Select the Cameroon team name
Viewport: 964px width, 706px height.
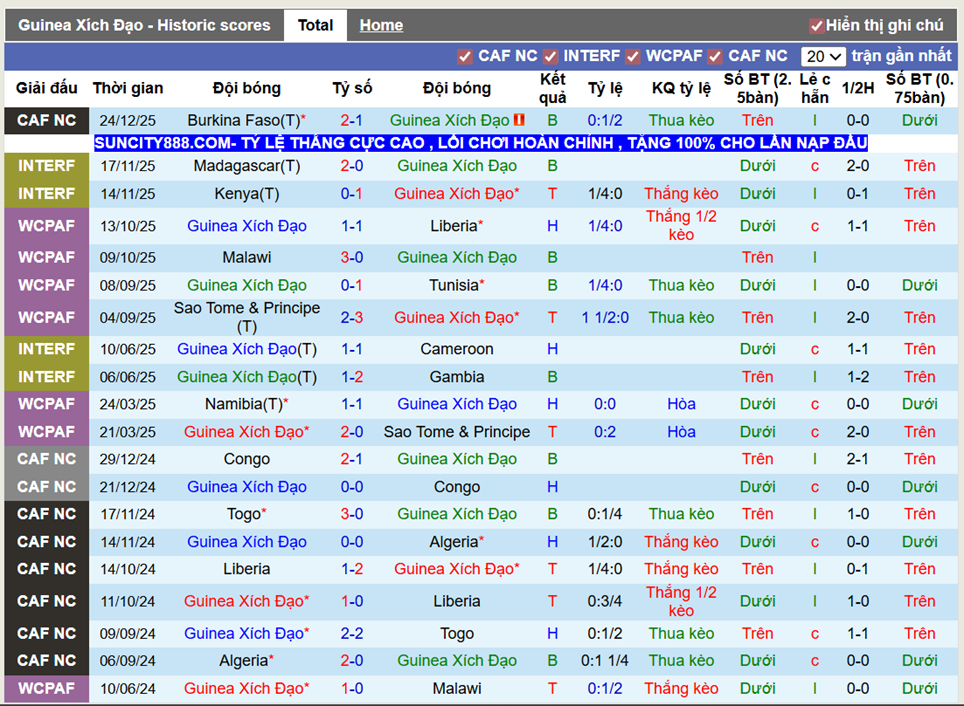(456, 349)
